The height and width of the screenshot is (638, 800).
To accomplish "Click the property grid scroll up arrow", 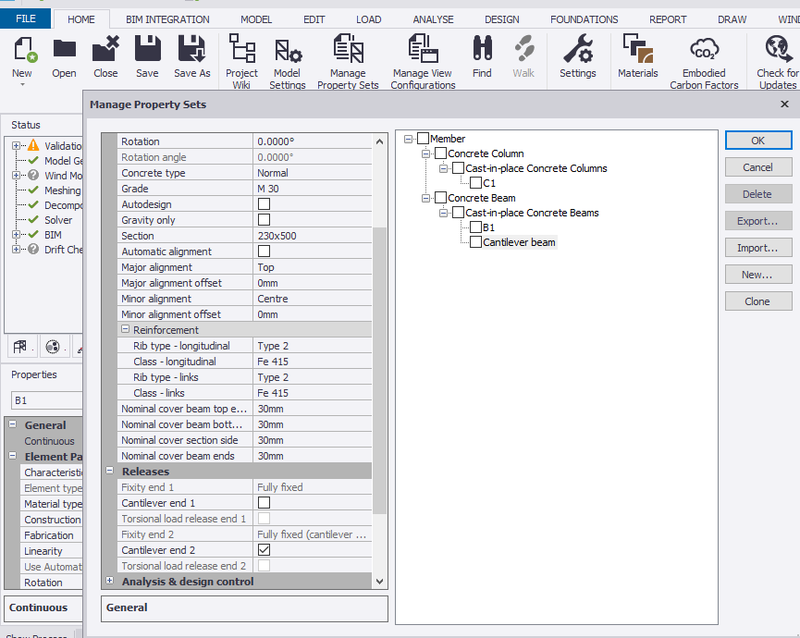I will 380,142.
